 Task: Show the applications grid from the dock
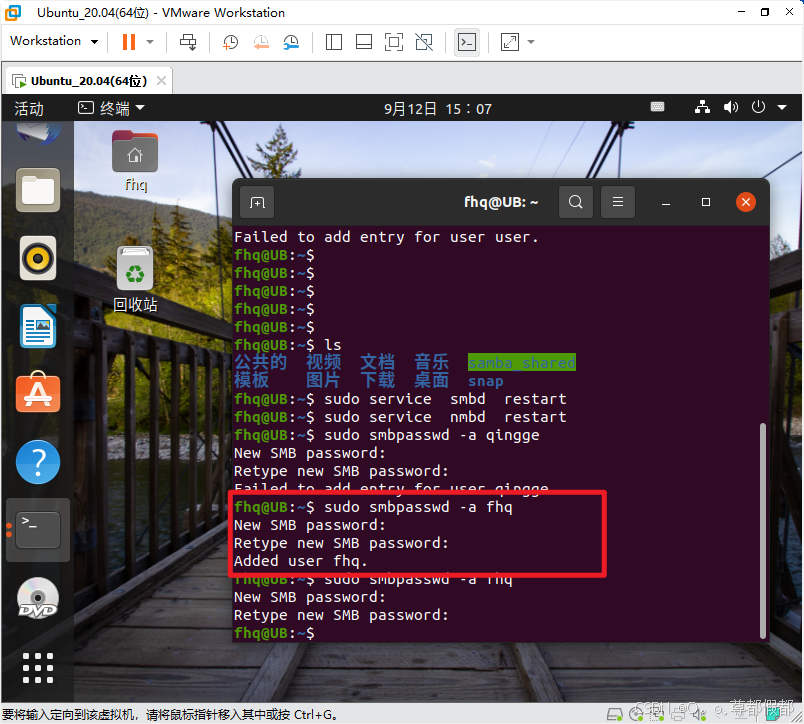tap(38, 668)
